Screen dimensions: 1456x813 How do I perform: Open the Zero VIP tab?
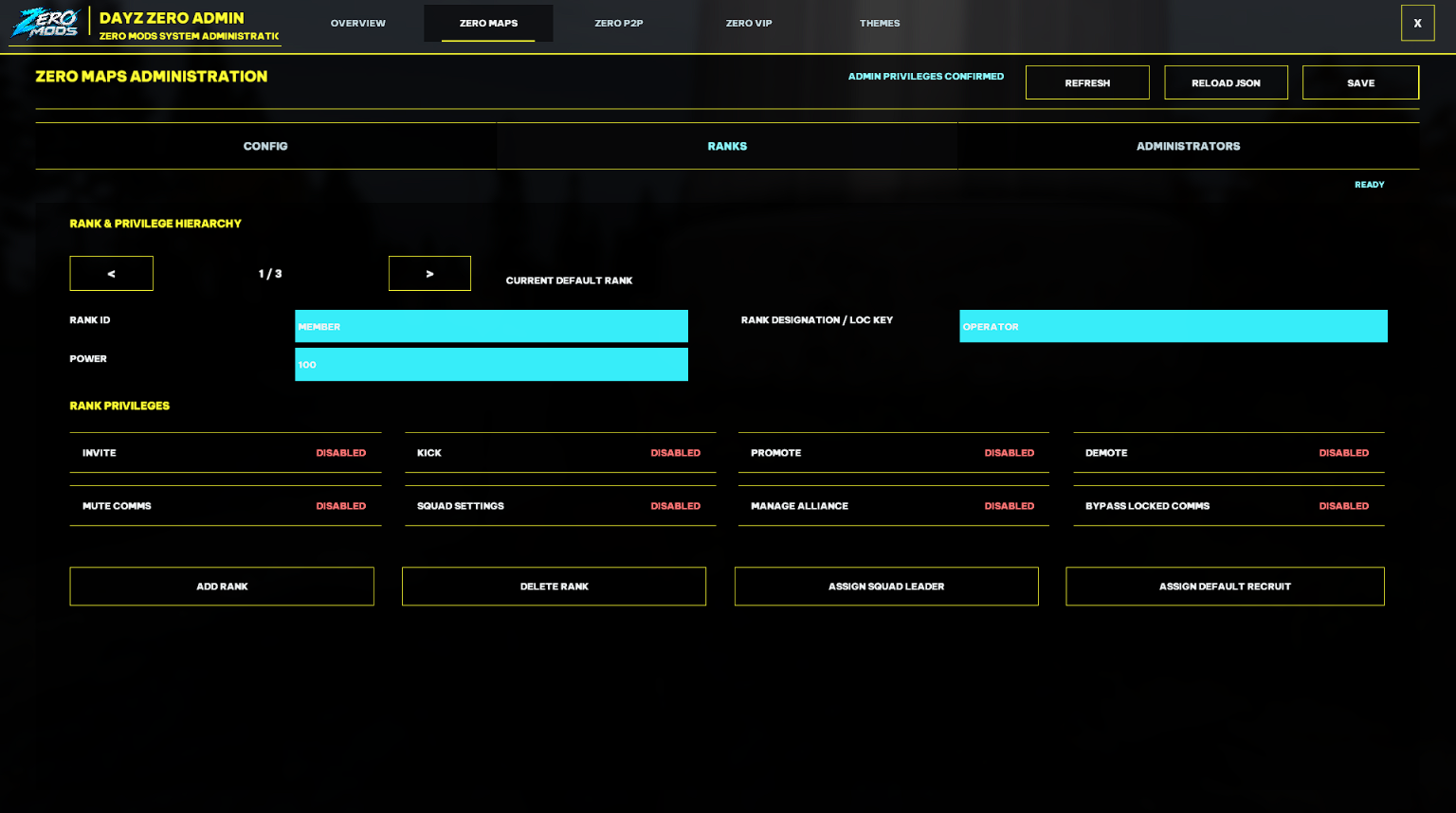pos(749,24)
